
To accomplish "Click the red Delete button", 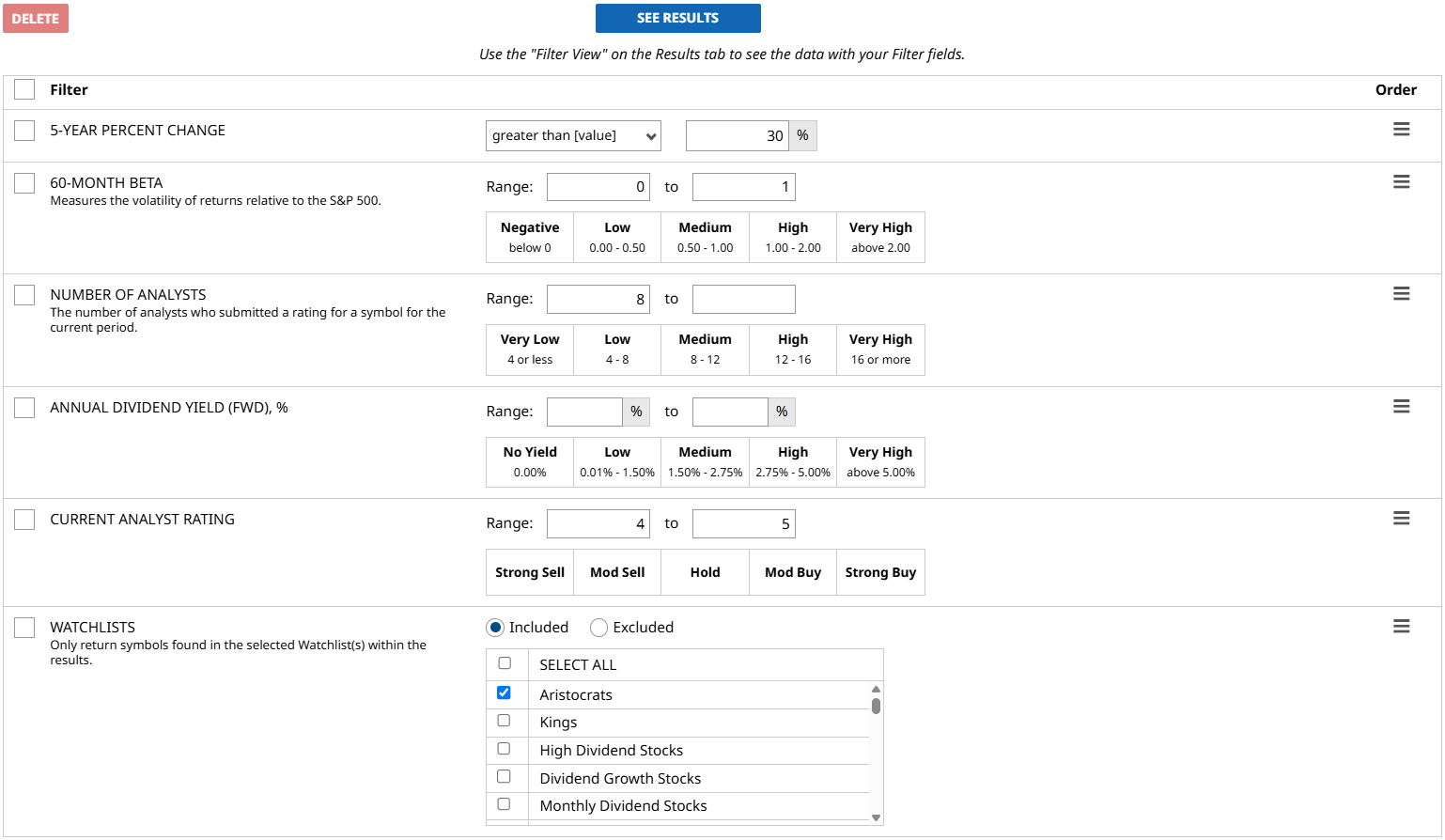I will click(x=36, y=19).
